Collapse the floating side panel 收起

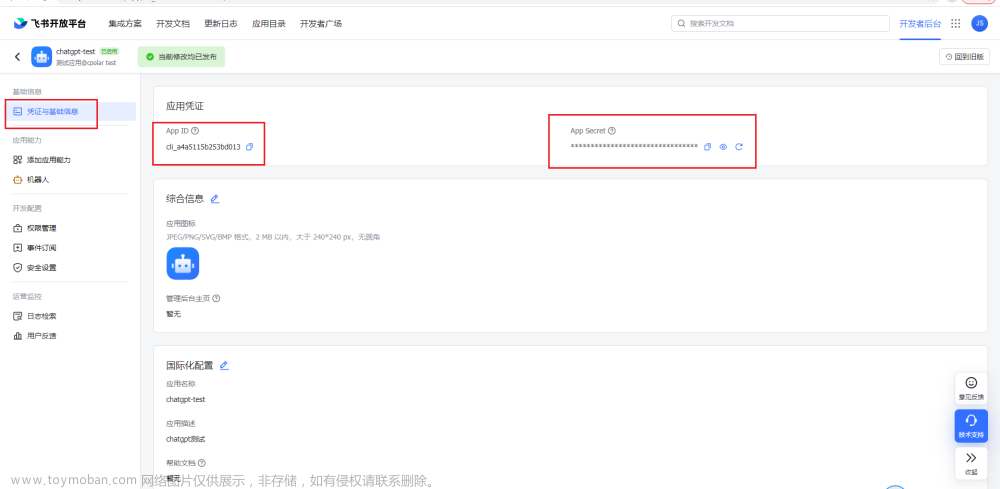971,463
